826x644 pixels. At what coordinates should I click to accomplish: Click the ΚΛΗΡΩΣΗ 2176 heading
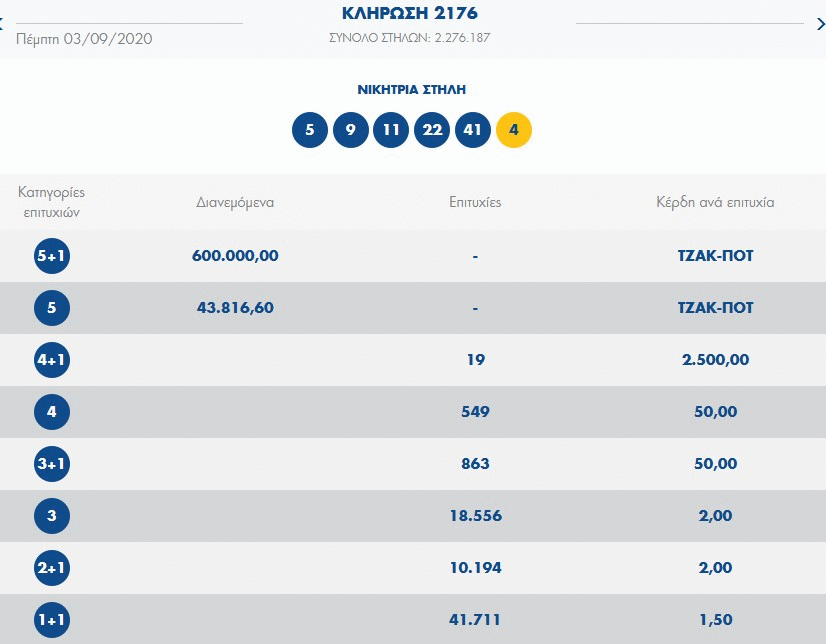coord(412,13)
